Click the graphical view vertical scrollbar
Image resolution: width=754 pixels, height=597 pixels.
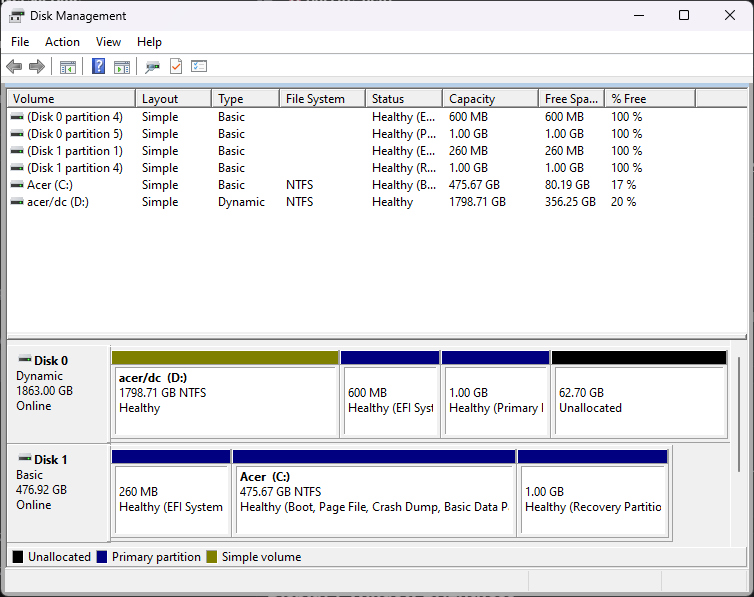click(739, 413)
